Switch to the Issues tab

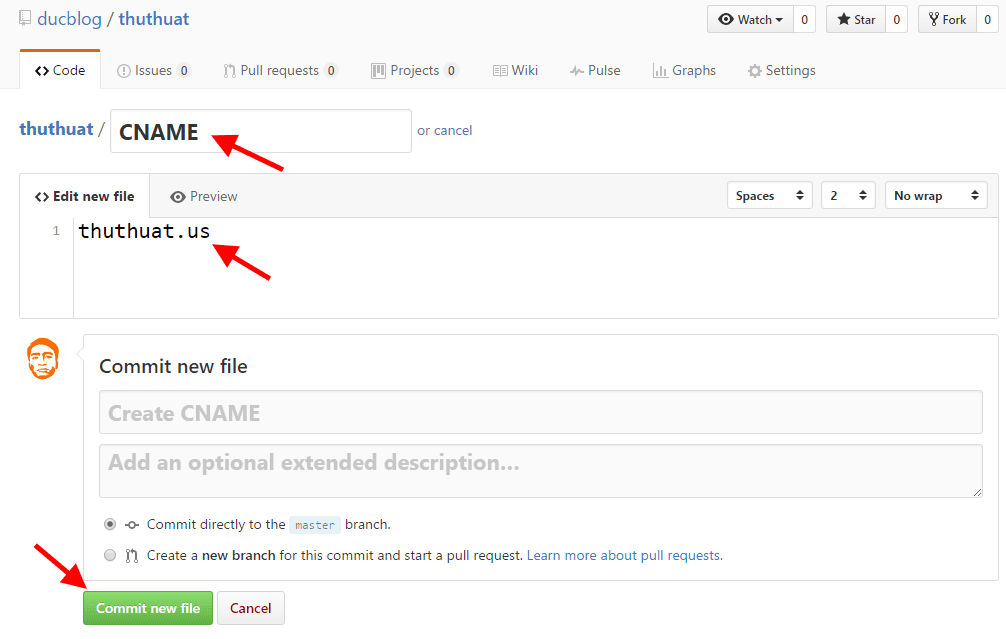[153, 71]
